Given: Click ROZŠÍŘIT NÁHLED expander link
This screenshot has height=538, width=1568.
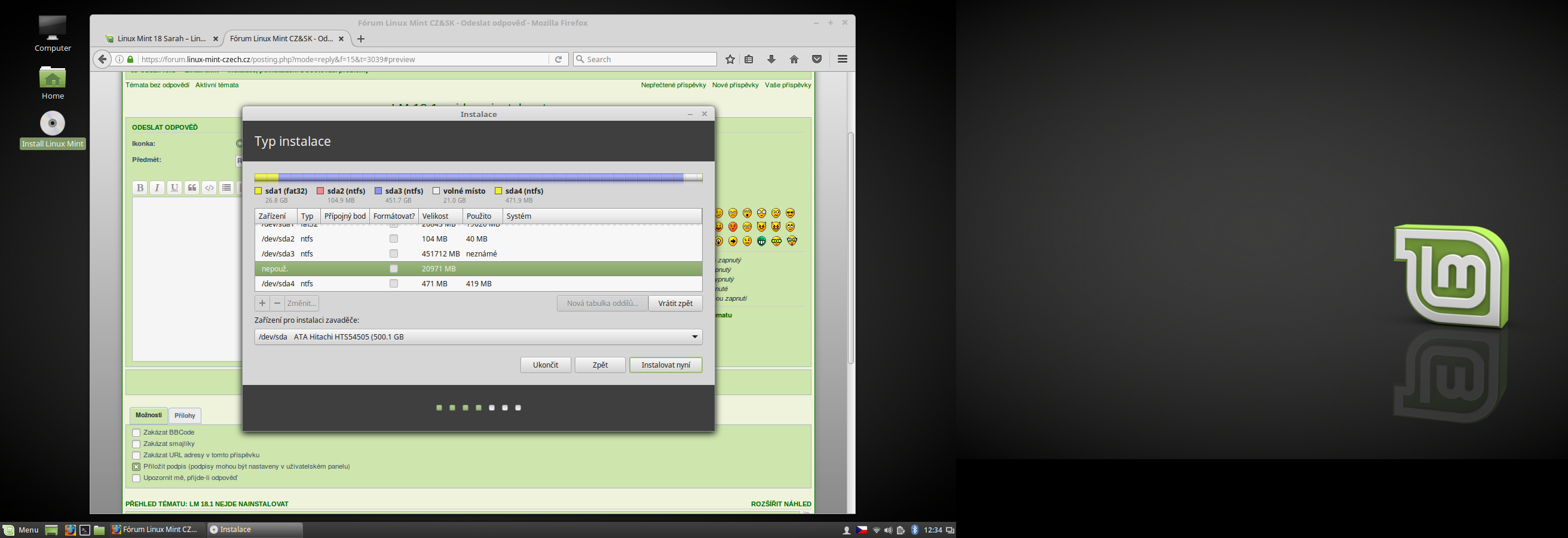Looking at the screenshot, I should point(780,504).
